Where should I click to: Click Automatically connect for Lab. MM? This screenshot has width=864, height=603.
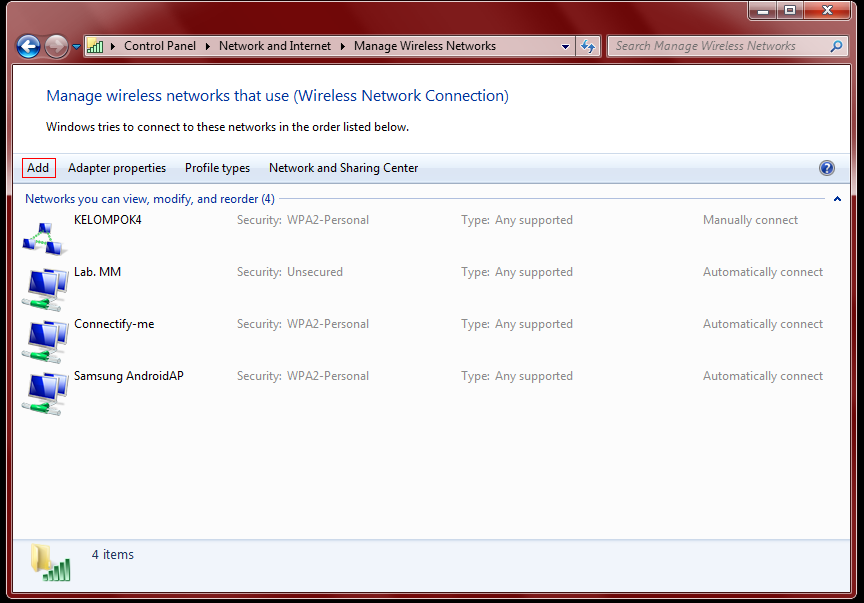click(x=763, y=272)
